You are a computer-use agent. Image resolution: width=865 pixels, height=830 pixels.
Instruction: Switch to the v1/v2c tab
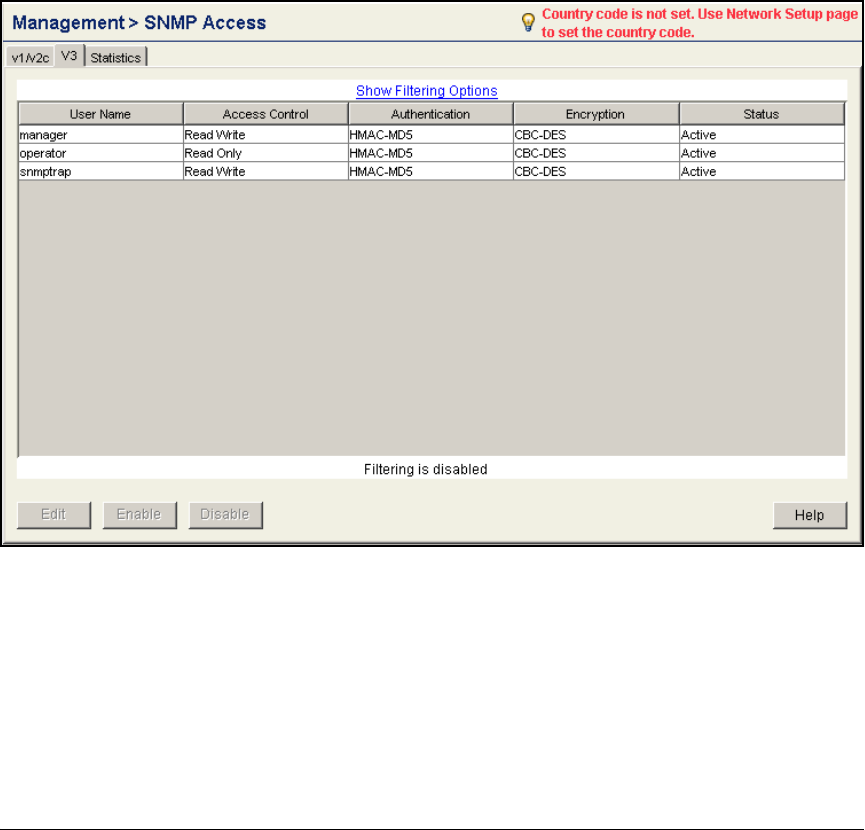pos(30,57)
